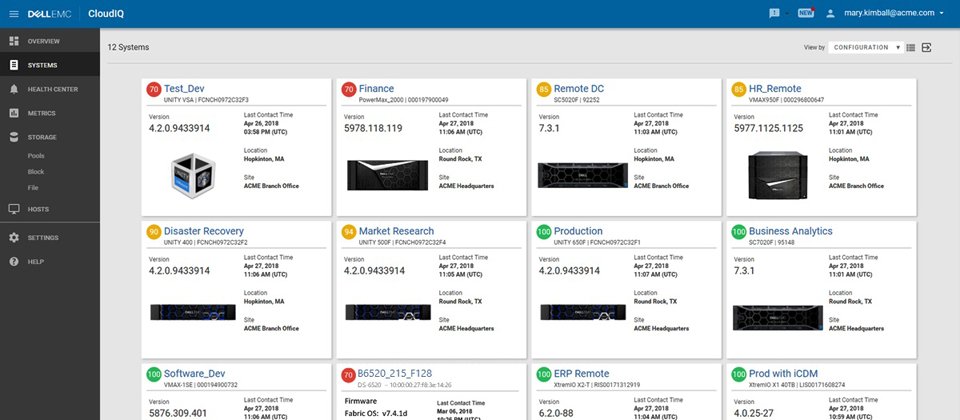The image size is (960, 420).
Task: Select Pools under Storage
Action: click(36, 156)
